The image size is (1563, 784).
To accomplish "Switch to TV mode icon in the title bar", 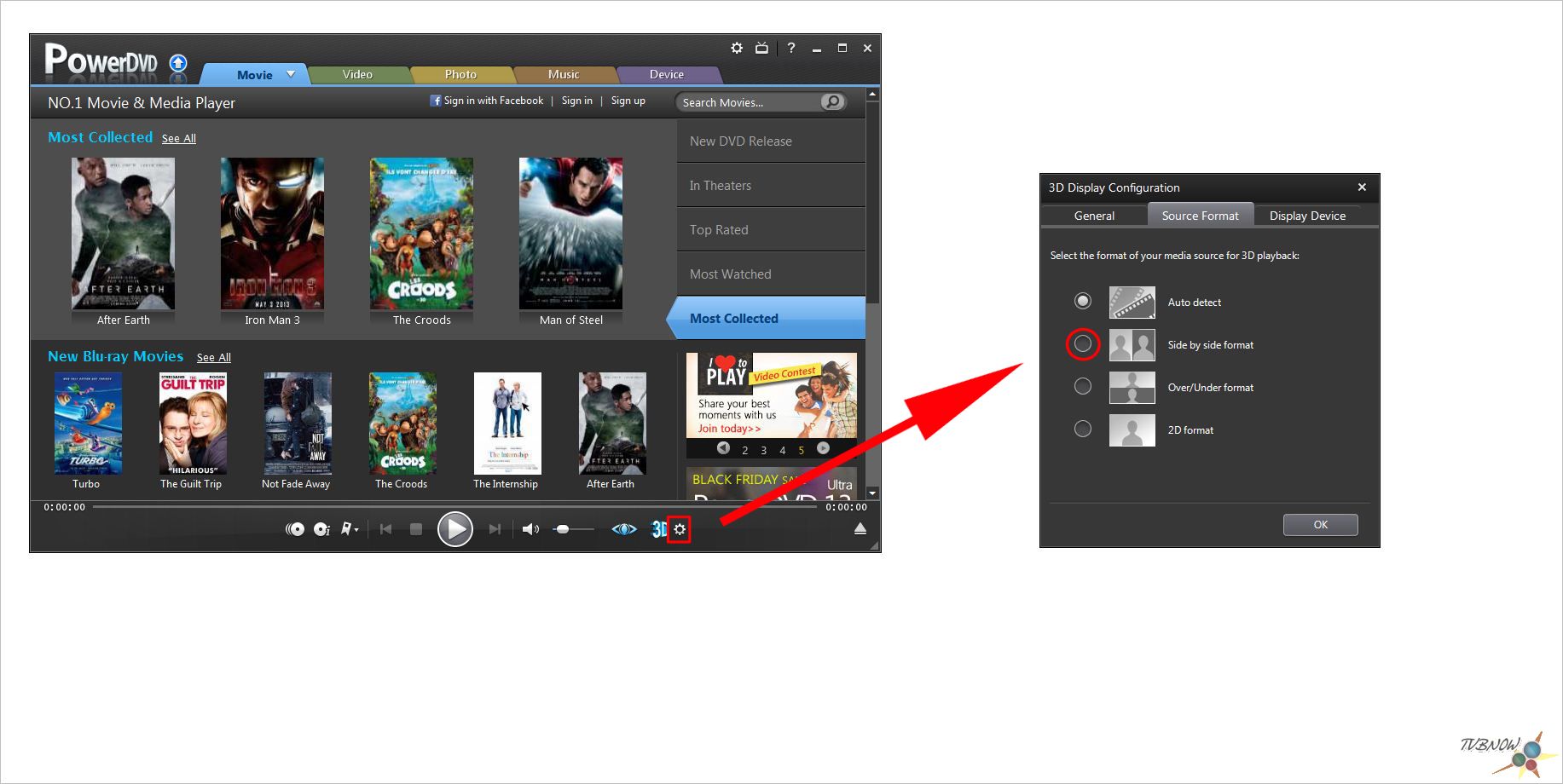I will [x=761, y=48].
